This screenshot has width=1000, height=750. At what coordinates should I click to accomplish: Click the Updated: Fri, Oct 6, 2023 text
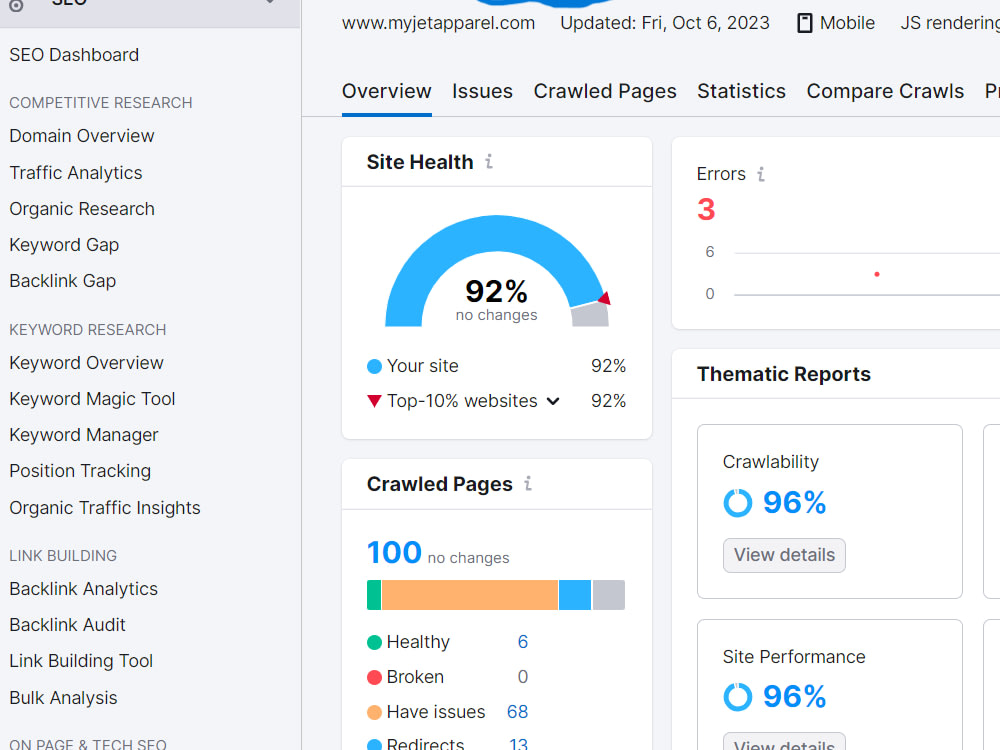(665, 24)
